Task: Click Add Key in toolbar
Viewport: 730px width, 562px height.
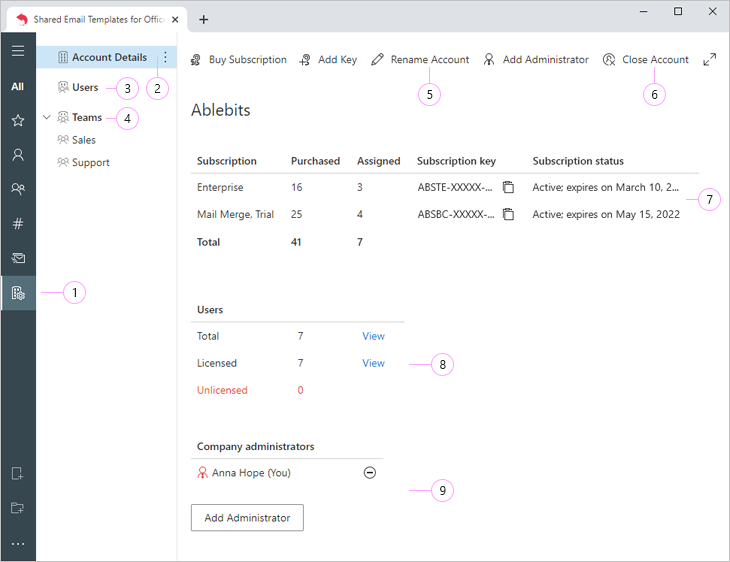Action: coord(329,60)
